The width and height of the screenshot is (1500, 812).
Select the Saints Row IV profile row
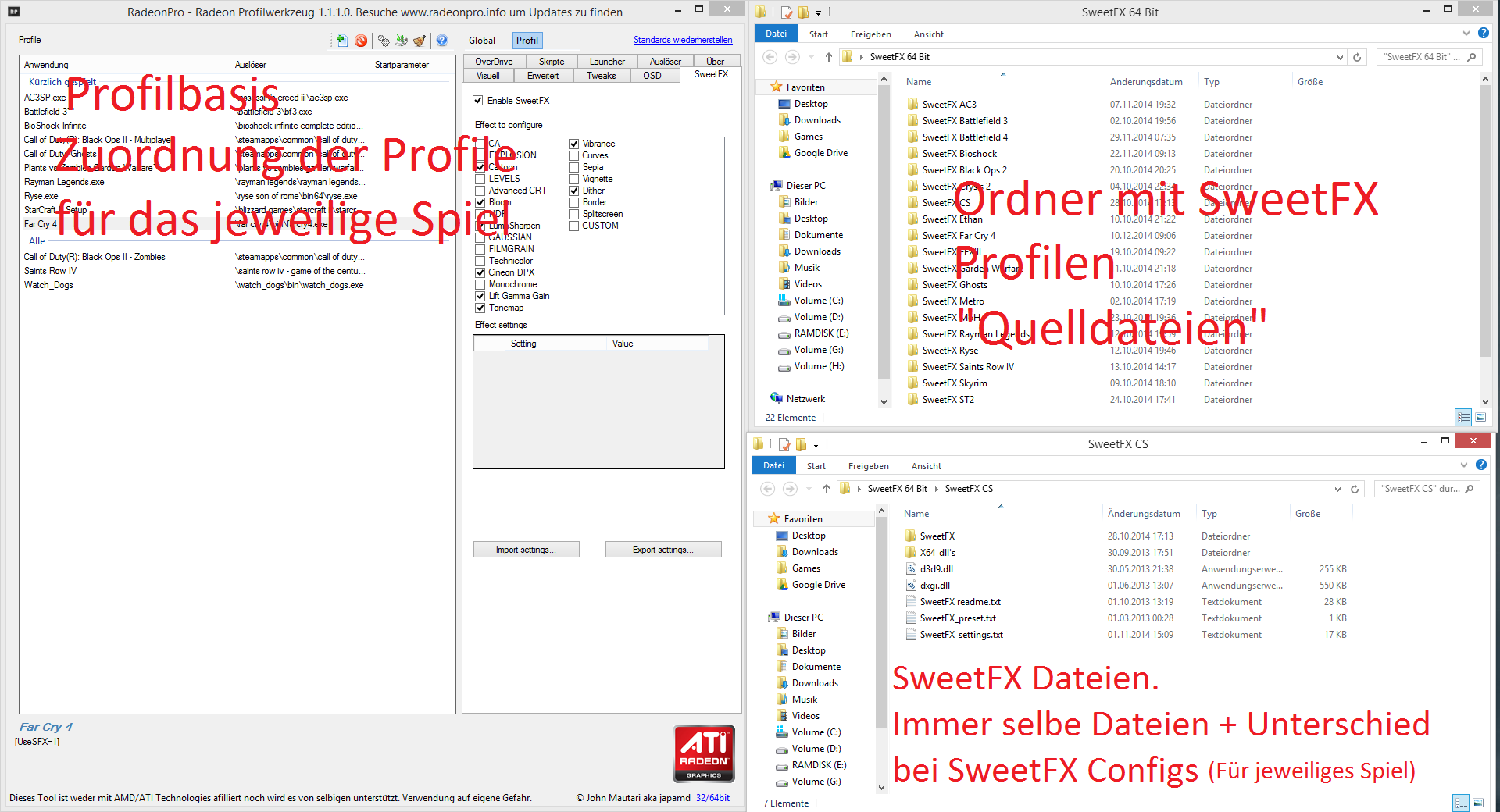[x=234, y=271]
